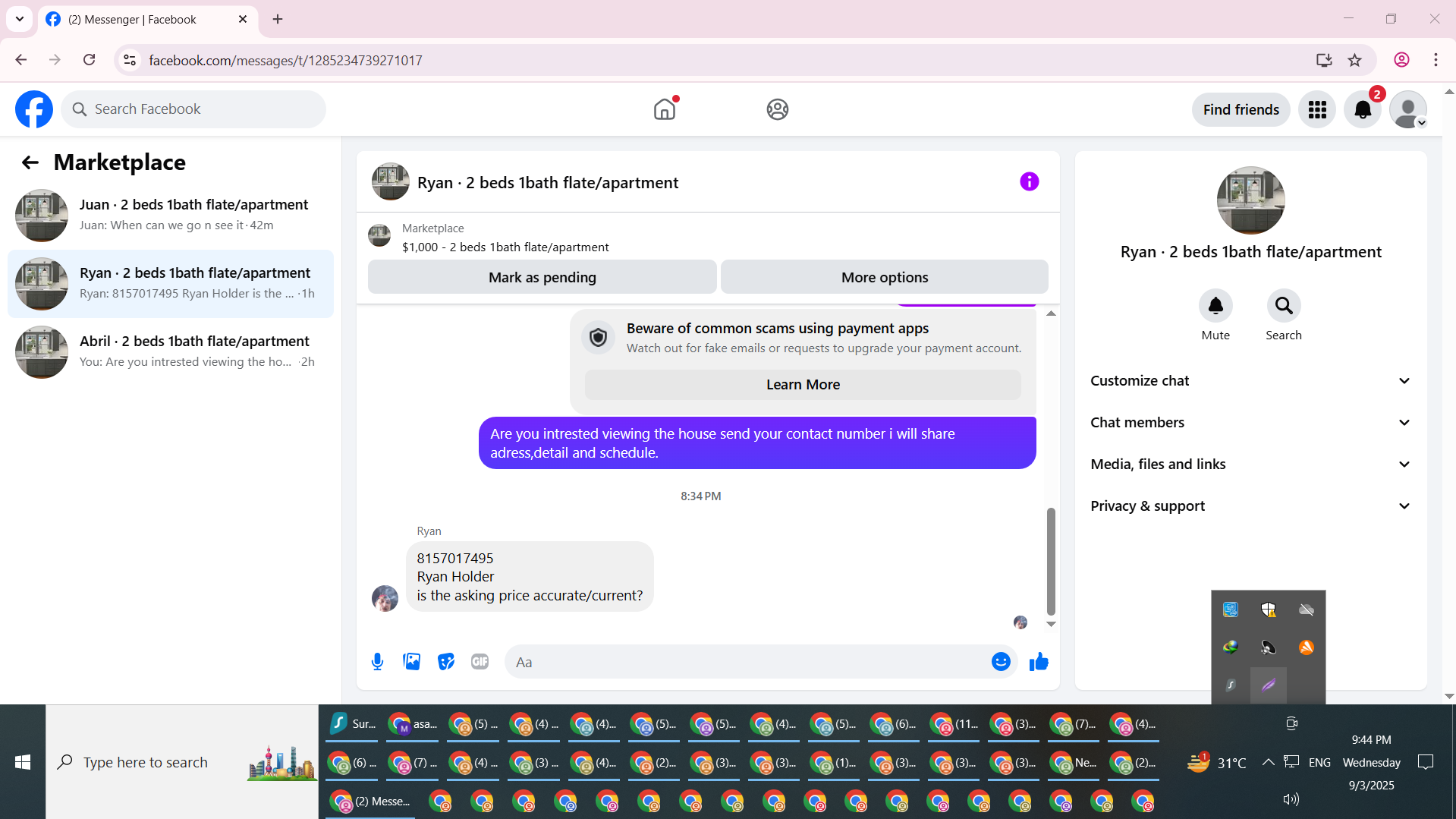1456x819 pixels.
Task: Expand Customize chat section
Action: (1251, 381)
